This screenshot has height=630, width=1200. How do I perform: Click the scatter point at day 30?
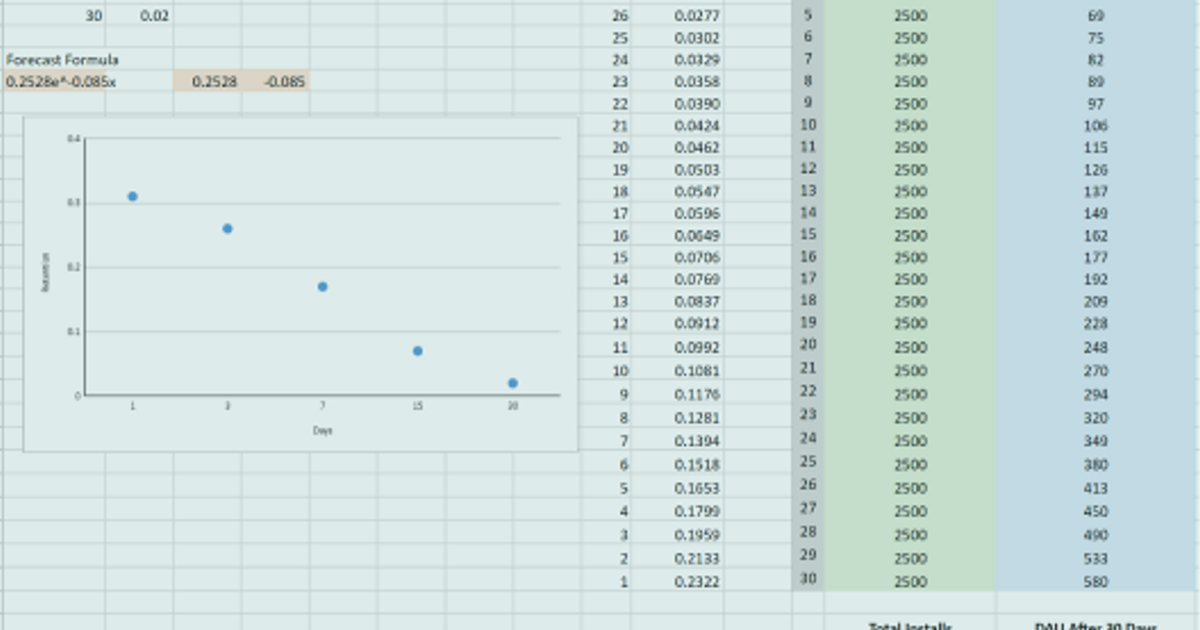pyautogui.click(x=514, y=381)
